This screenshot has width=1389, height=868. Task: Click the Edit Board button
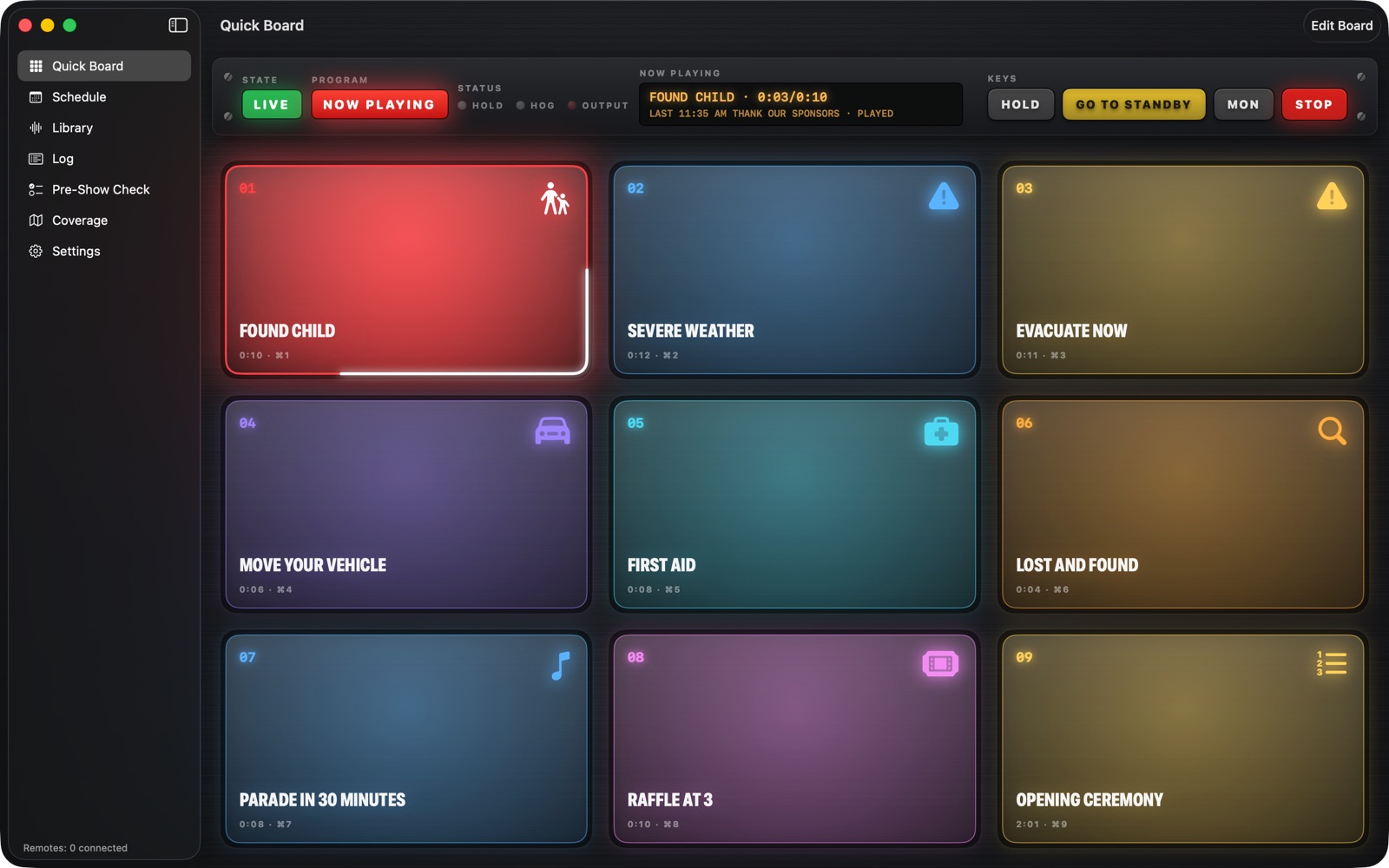pyautogui.click(x=1341, y=25)
